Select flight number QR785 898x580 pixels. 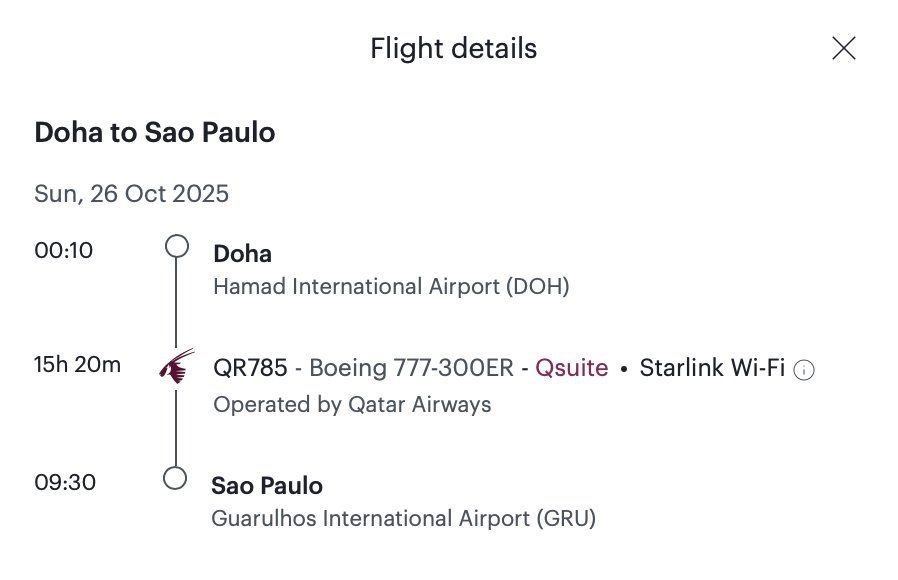click(250, 368)
